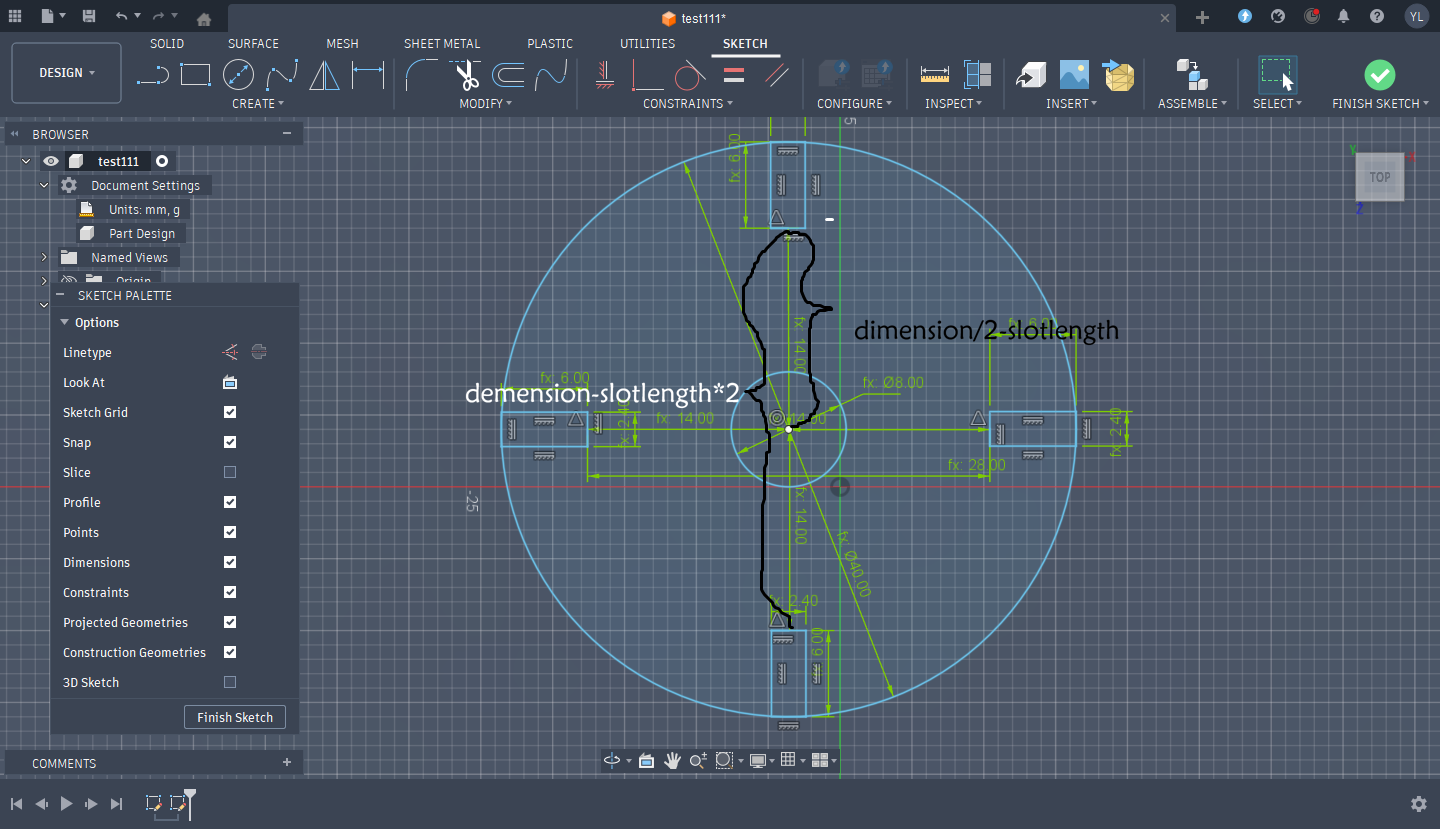Activate the Trim scissors tool

point(465,74)
